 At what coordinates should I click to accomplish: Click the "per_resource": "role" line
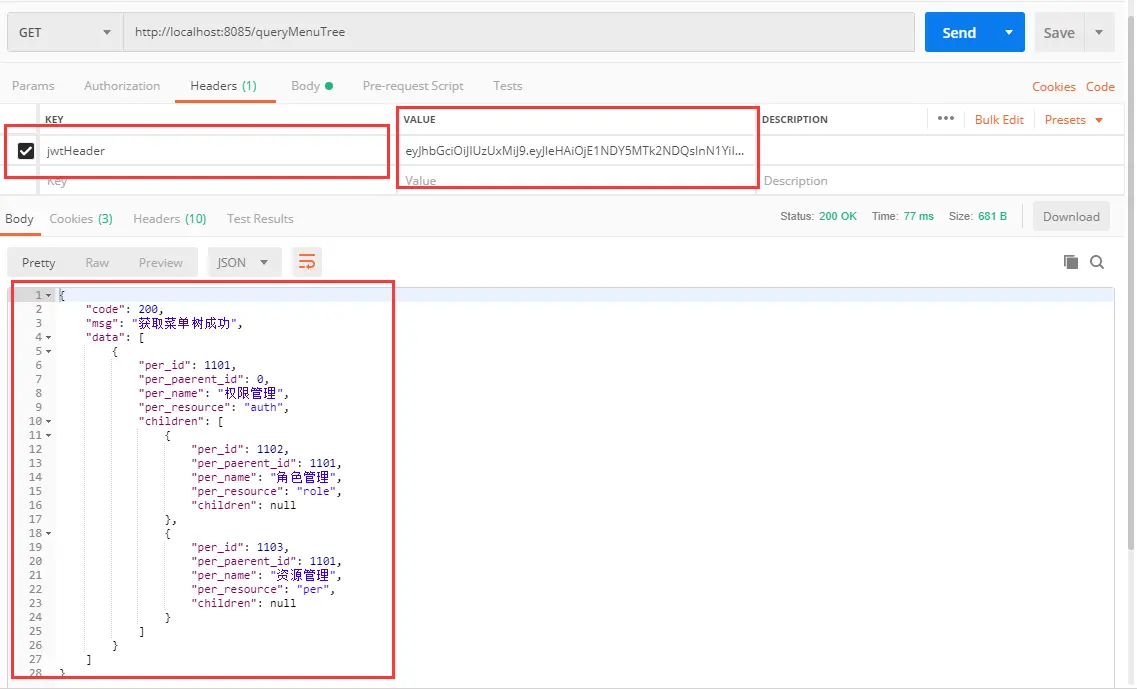(x=266, y=491)
